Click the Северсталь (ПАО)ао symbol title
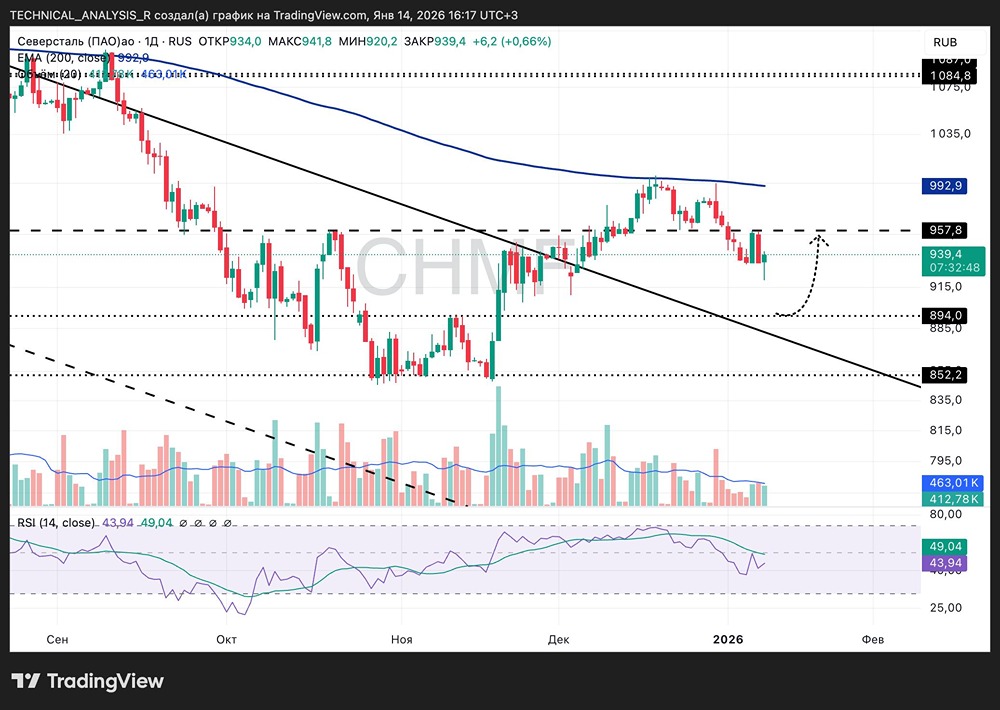Viewport: 1000px width, 710px height. 75,41
